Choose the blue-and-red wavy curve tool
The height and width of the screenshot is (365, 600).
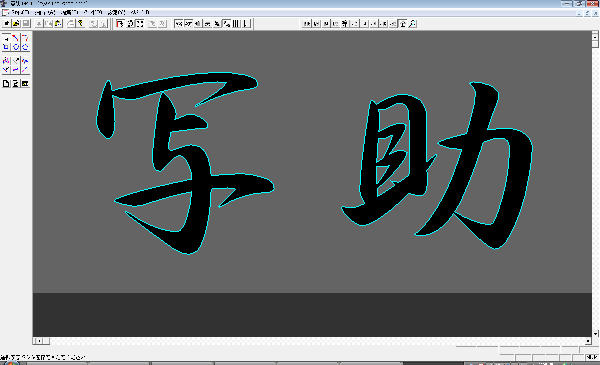(x=25, y=61)
